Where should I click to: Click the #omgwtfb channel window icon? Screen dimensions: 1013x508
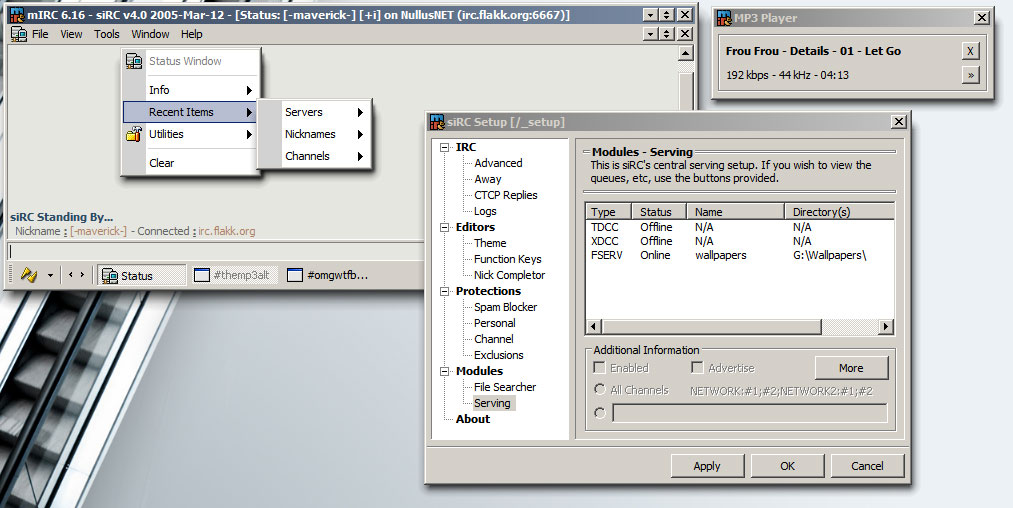click(295, 275)
